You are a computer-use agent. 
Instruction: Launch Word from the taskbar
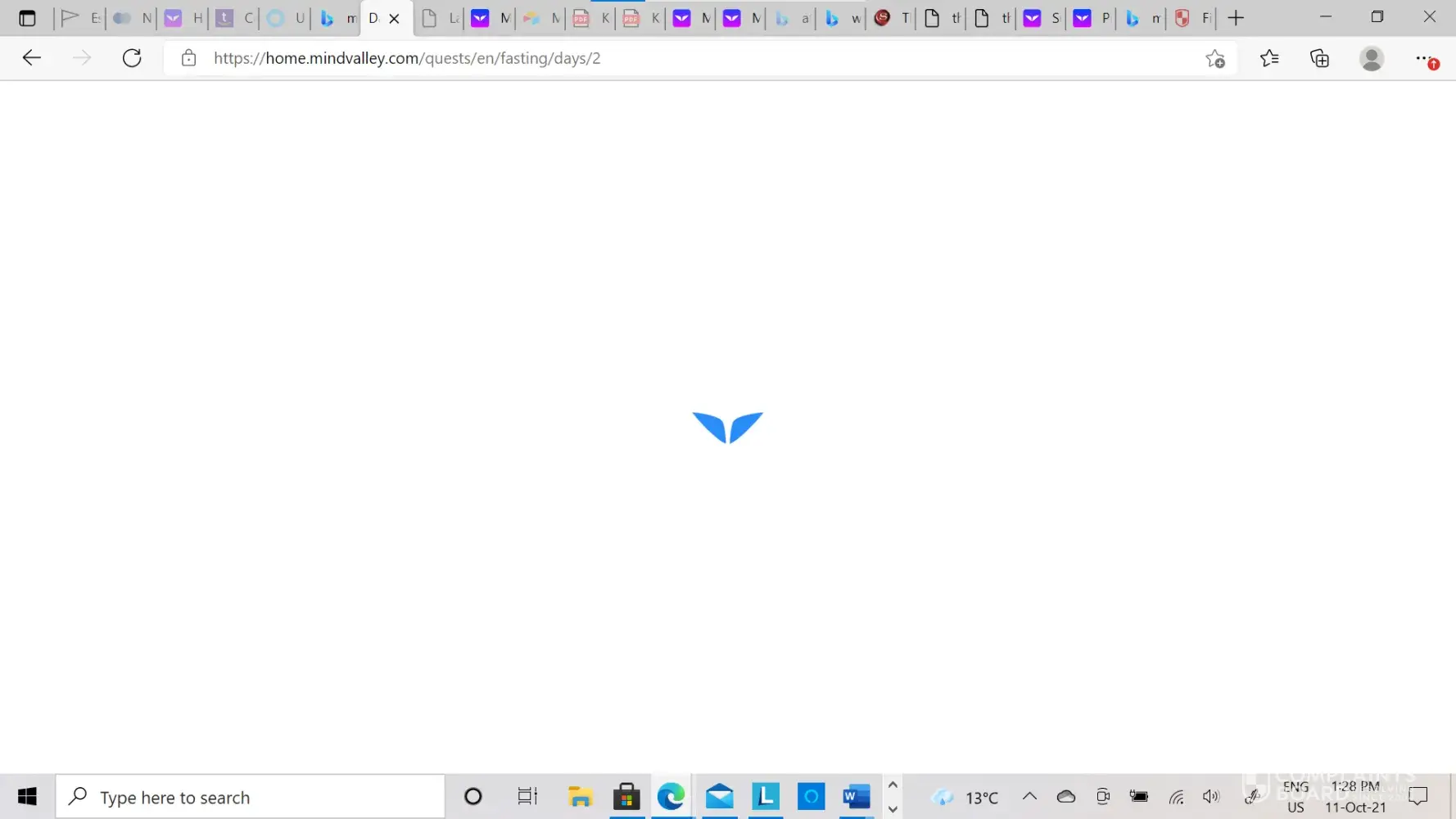click(857, 796)
